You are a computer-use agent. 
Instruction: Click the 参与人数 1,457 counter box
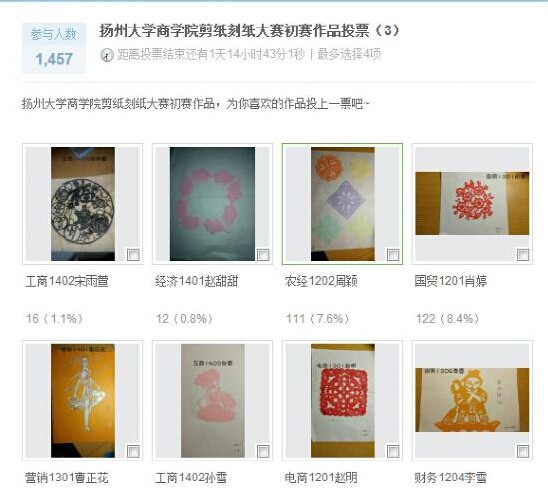[x=54, y=48]
